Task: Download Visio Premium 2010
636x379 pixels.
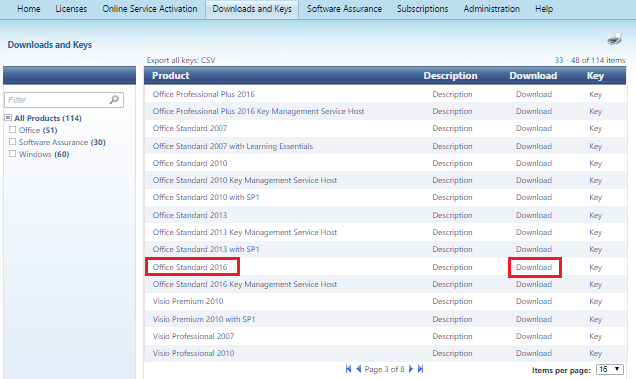Action: click(534, 301)
